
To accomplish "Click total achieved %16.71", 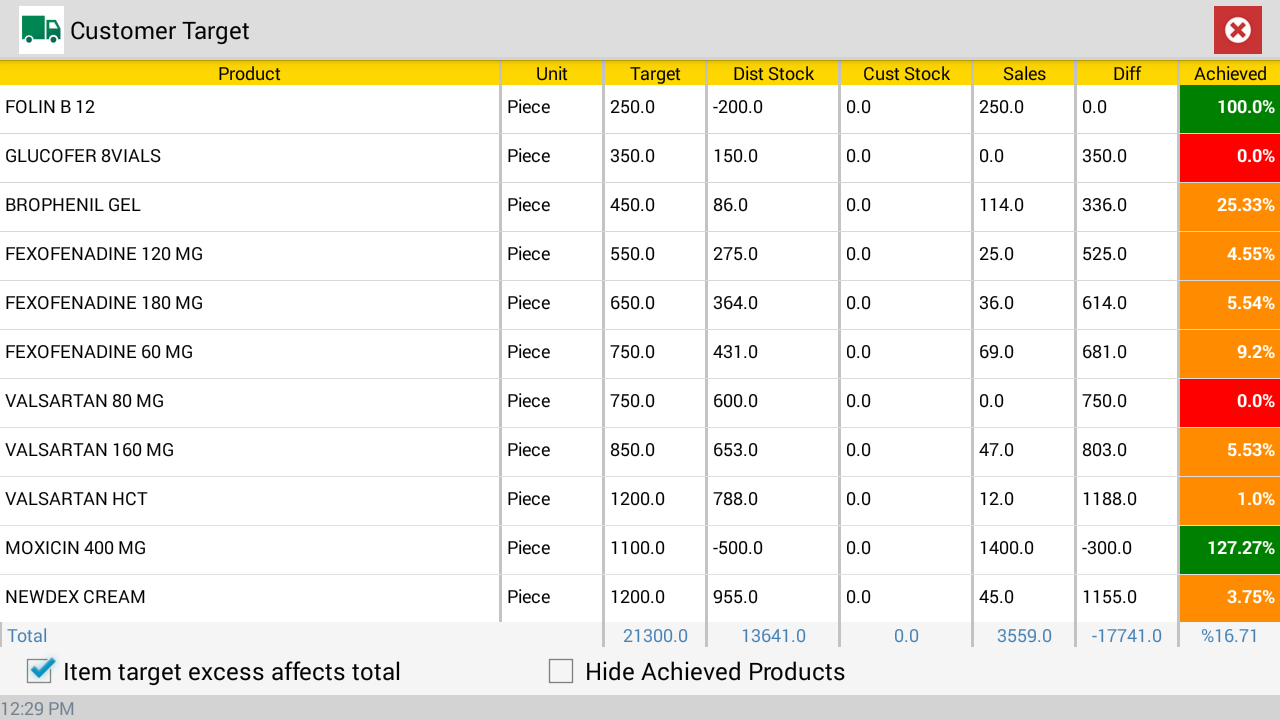I will tap(1230, 635).
